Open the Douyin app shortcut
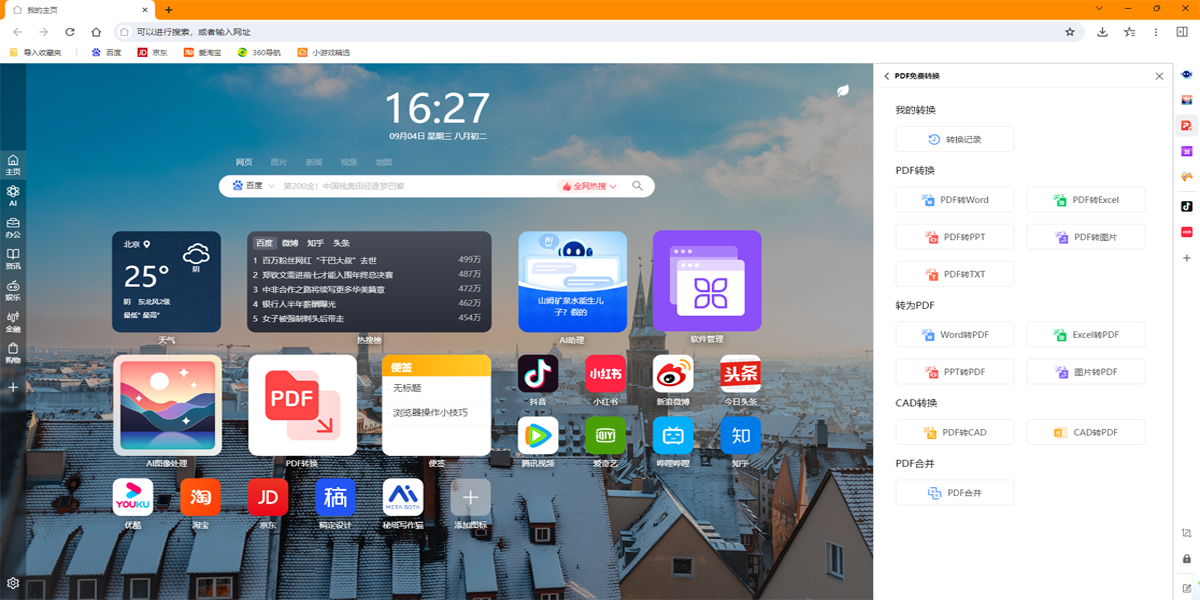1200x600 pixels. tap(537, 374)
